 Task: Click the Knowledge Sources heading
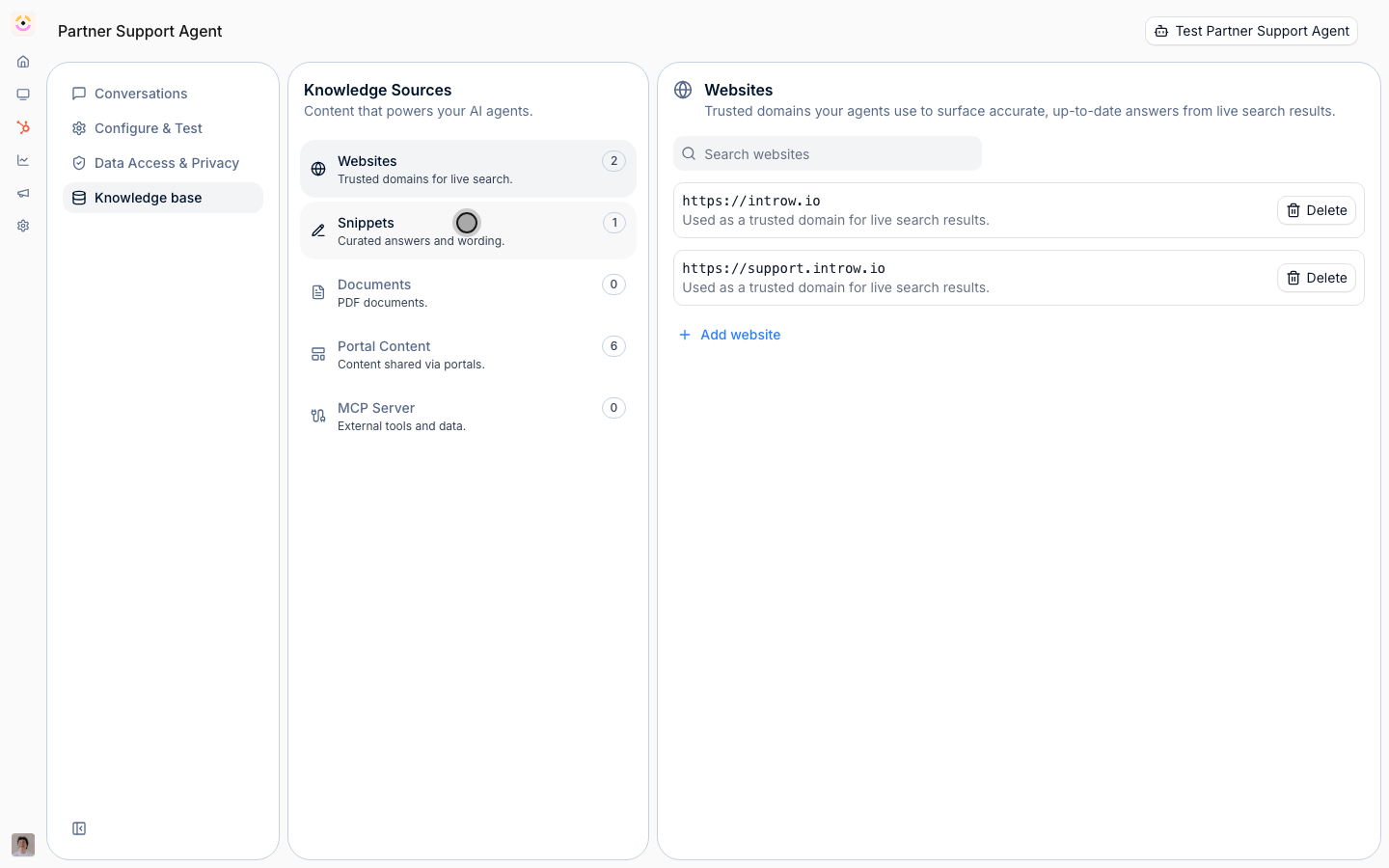[x=378, y=90]
